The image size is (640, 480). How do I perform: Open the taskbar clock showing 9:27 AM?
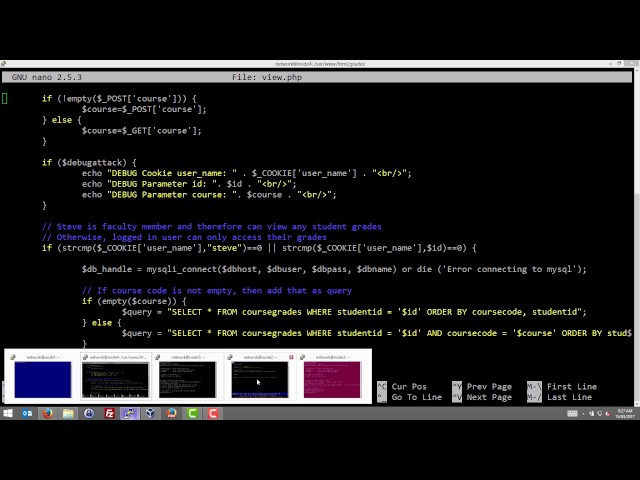(625, 413)
